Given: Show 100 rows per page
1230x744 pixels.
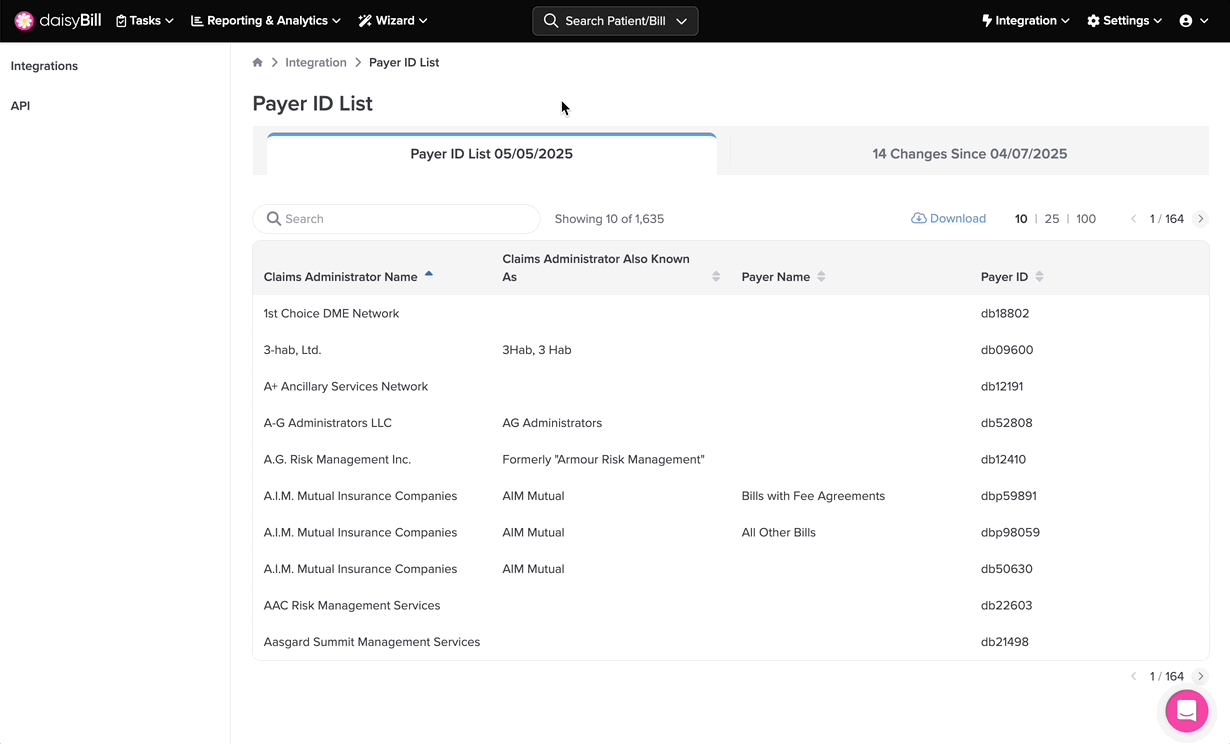Looking at the screenshot, I should click(x=1086, y=219).
